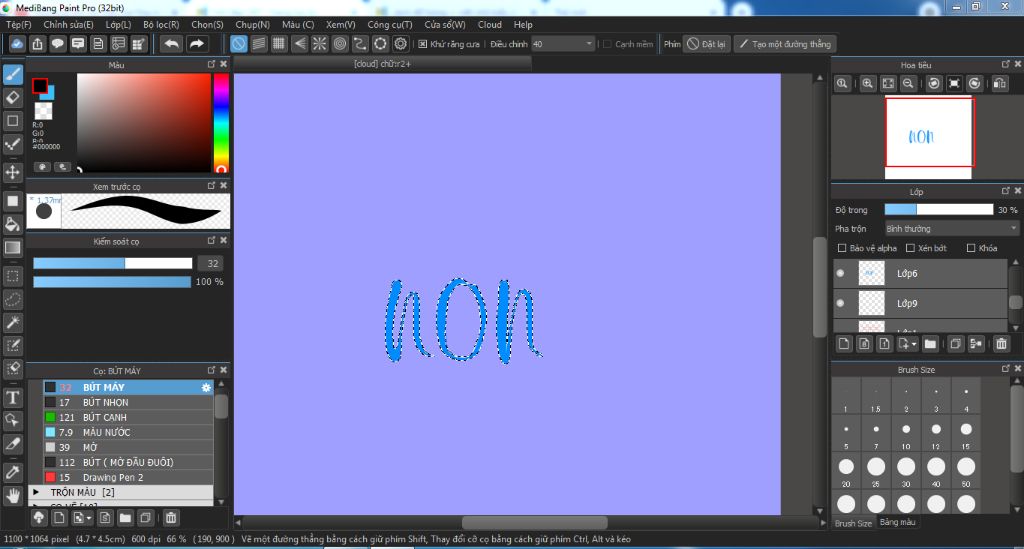Open the cloud save icon in toolbar
Screen dimensions: 1024x549
tap(17, 44)
